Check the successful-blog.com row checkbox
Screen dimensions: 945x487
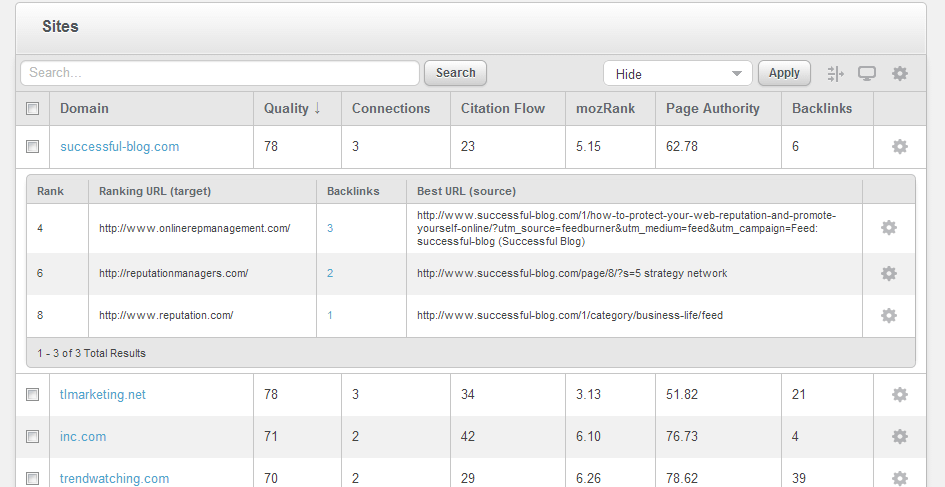click(33, 147)
